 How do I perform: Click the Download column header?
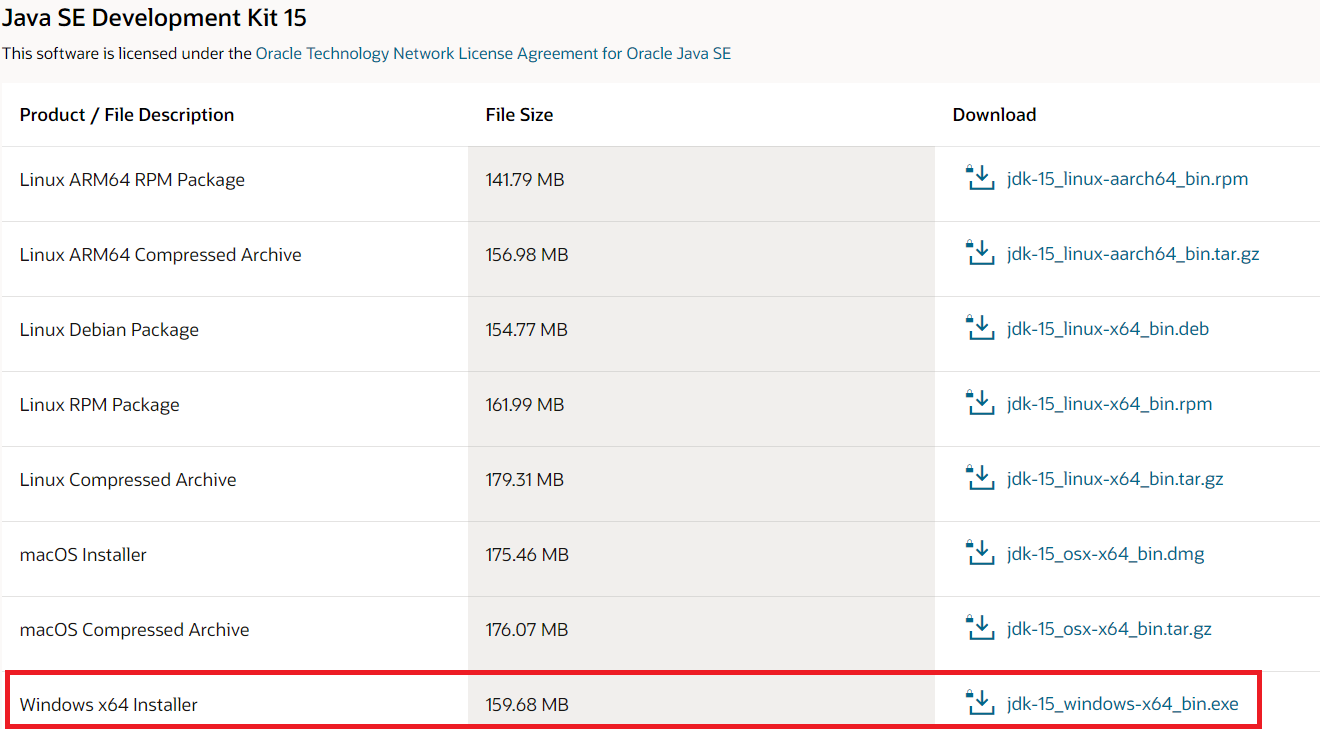[994, 115]
